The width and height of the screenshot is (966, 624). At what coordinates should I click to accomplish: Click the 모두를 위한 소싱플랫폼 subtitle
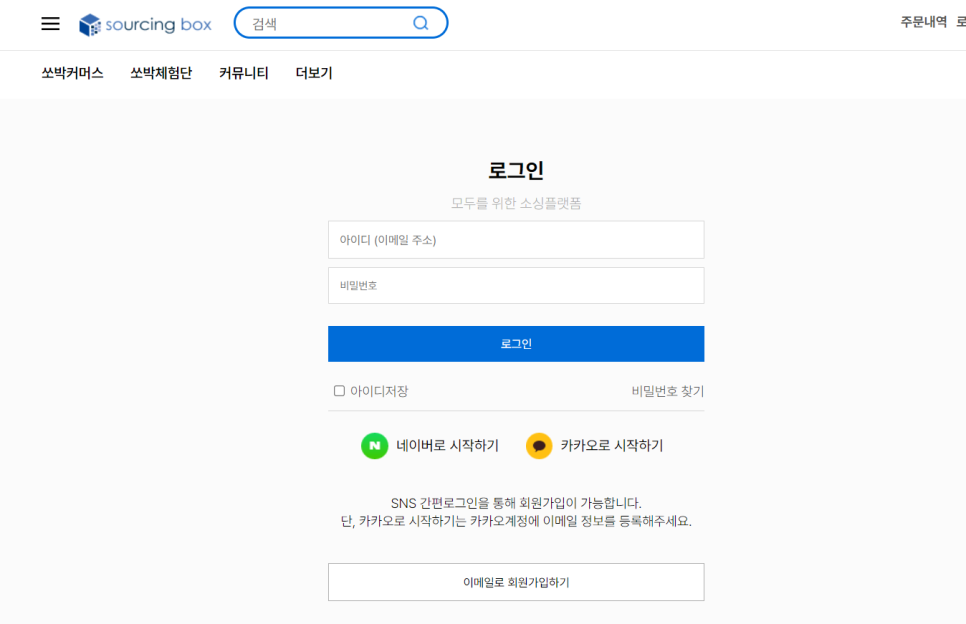[516, 203]
